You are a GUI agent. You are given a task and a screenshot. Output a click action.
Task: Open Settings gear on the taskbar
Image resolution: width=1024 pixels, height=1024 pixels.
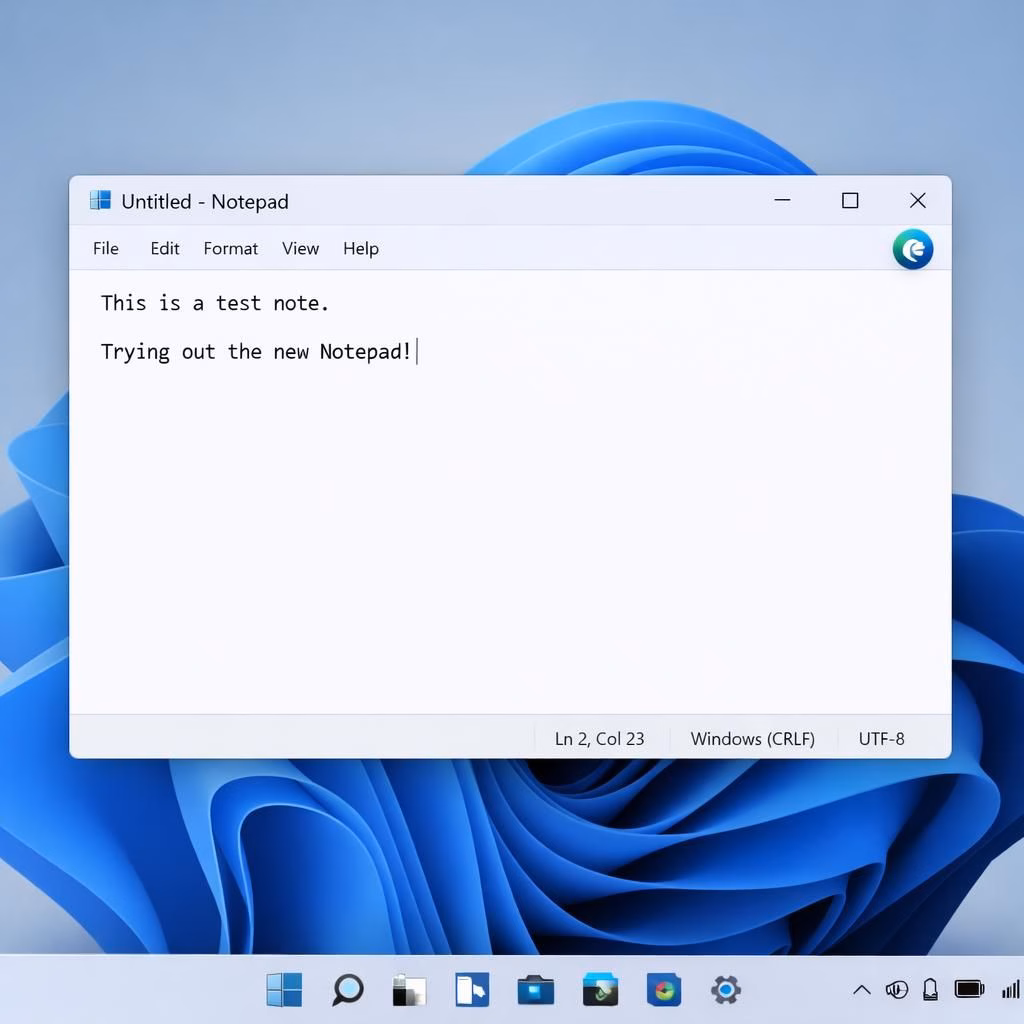point(726,990)
